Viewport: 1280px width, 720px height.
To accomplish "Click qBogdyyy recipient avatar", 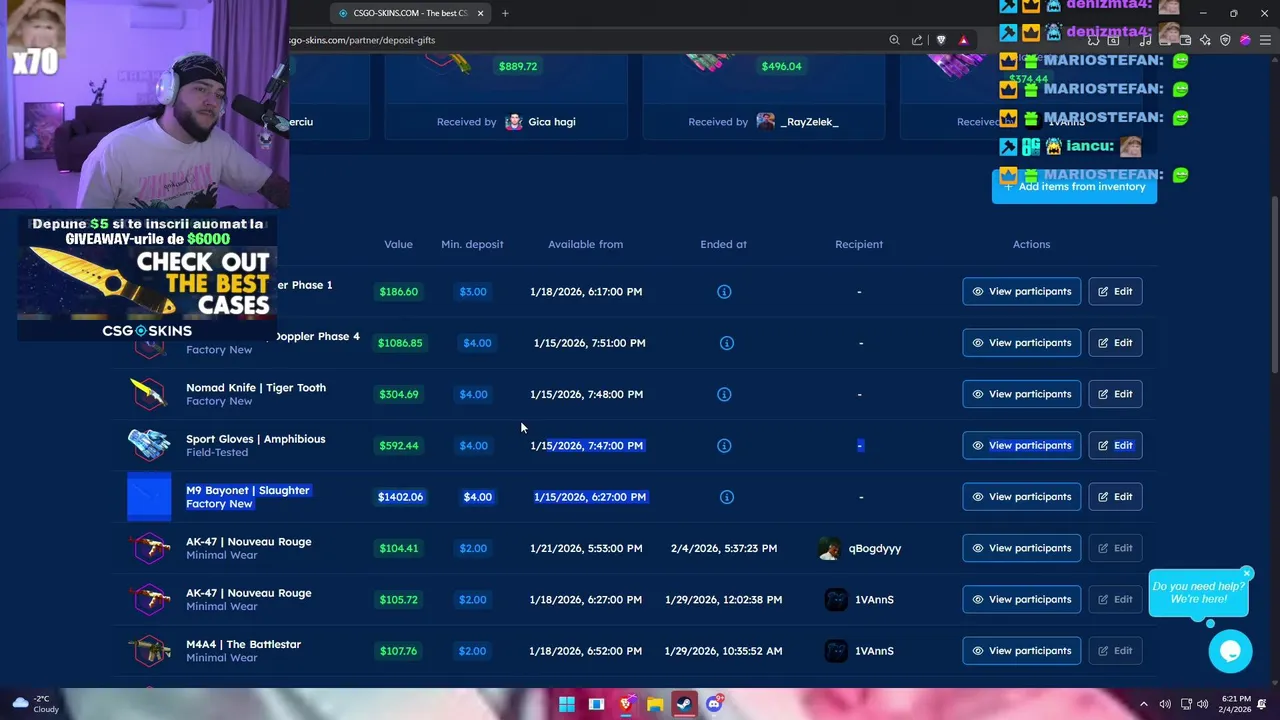I will click(829, 548).
